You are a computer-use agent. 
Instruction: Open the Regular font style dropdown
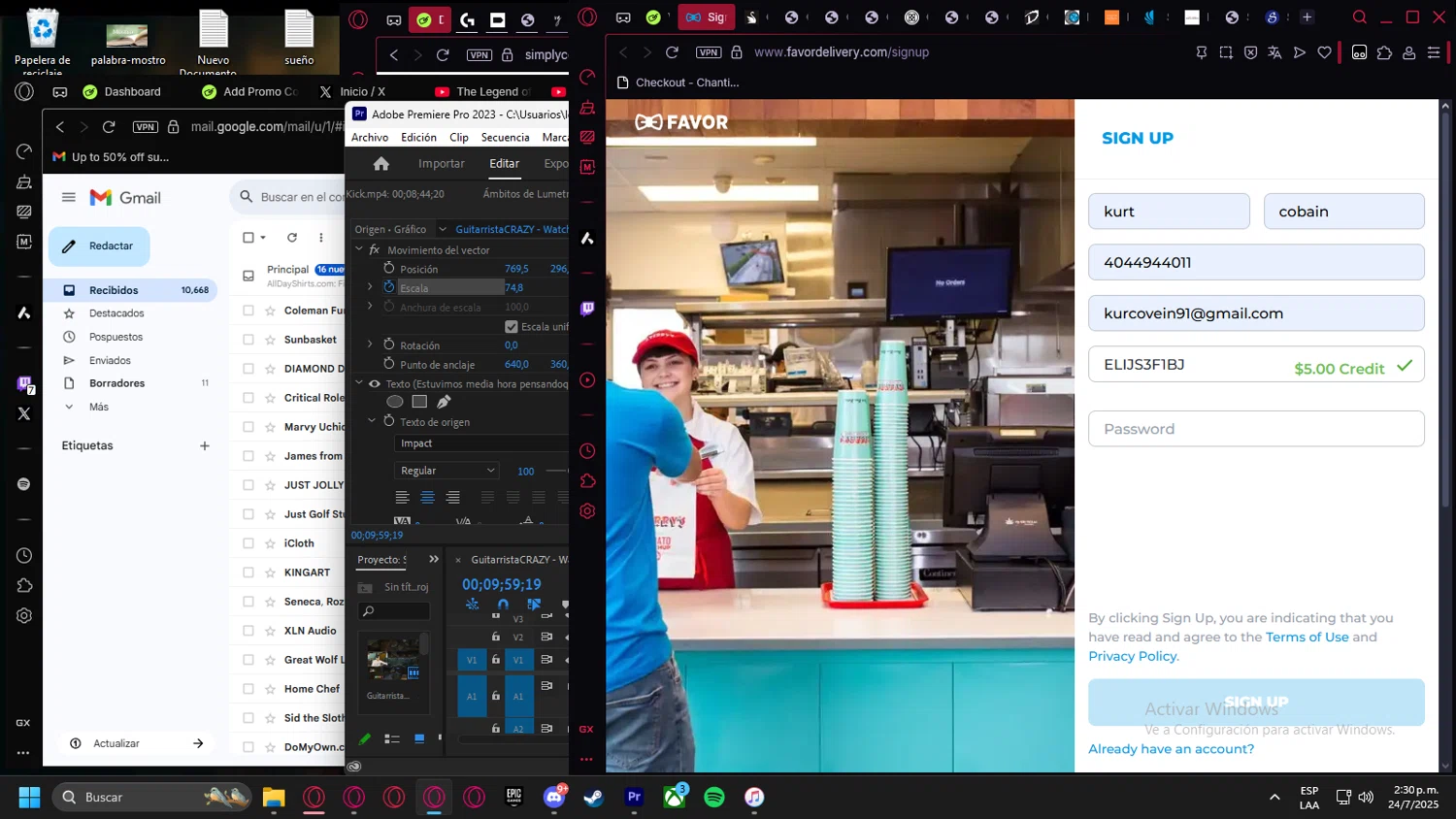pyautogui.click(x=447, y=471)
